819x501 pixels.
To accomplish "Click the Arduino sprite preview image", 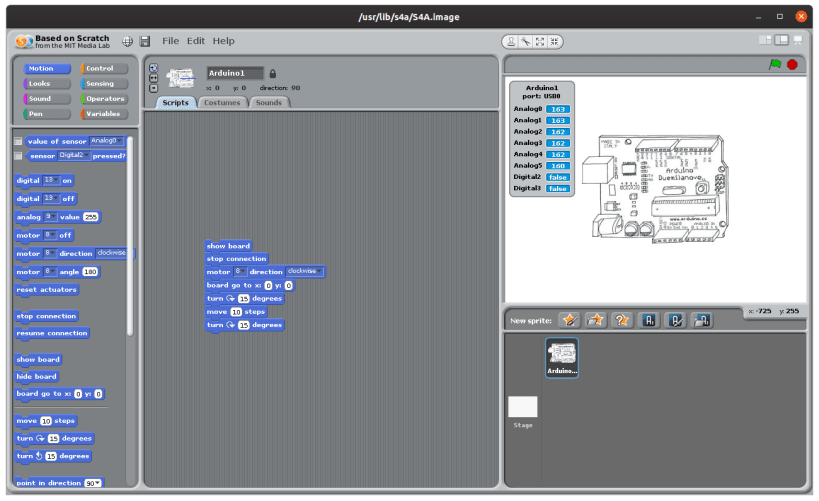I will [181, 78].
